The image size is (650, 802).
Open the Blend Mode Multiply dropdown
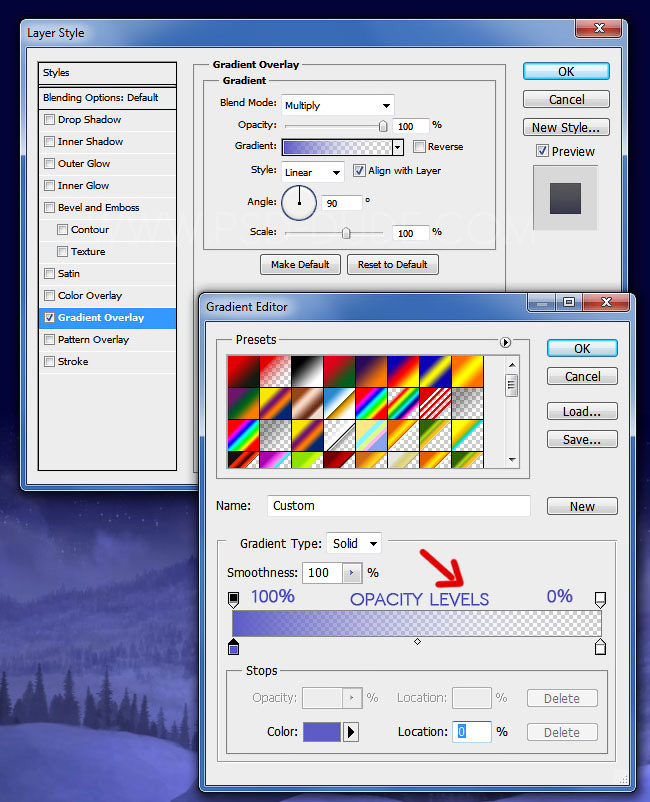[338, 105]
